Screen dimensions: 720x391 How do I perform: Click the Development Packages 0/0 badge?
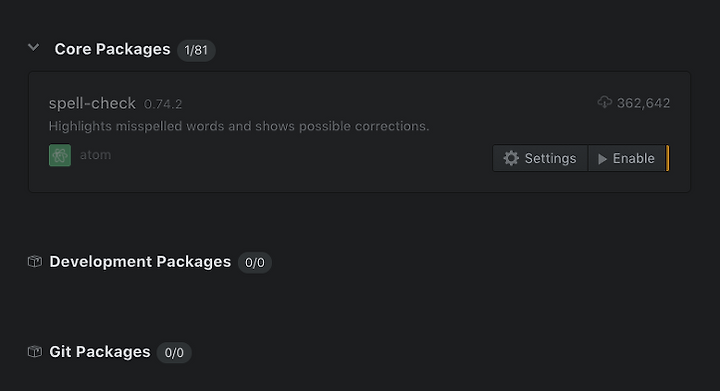coord(255,263)
